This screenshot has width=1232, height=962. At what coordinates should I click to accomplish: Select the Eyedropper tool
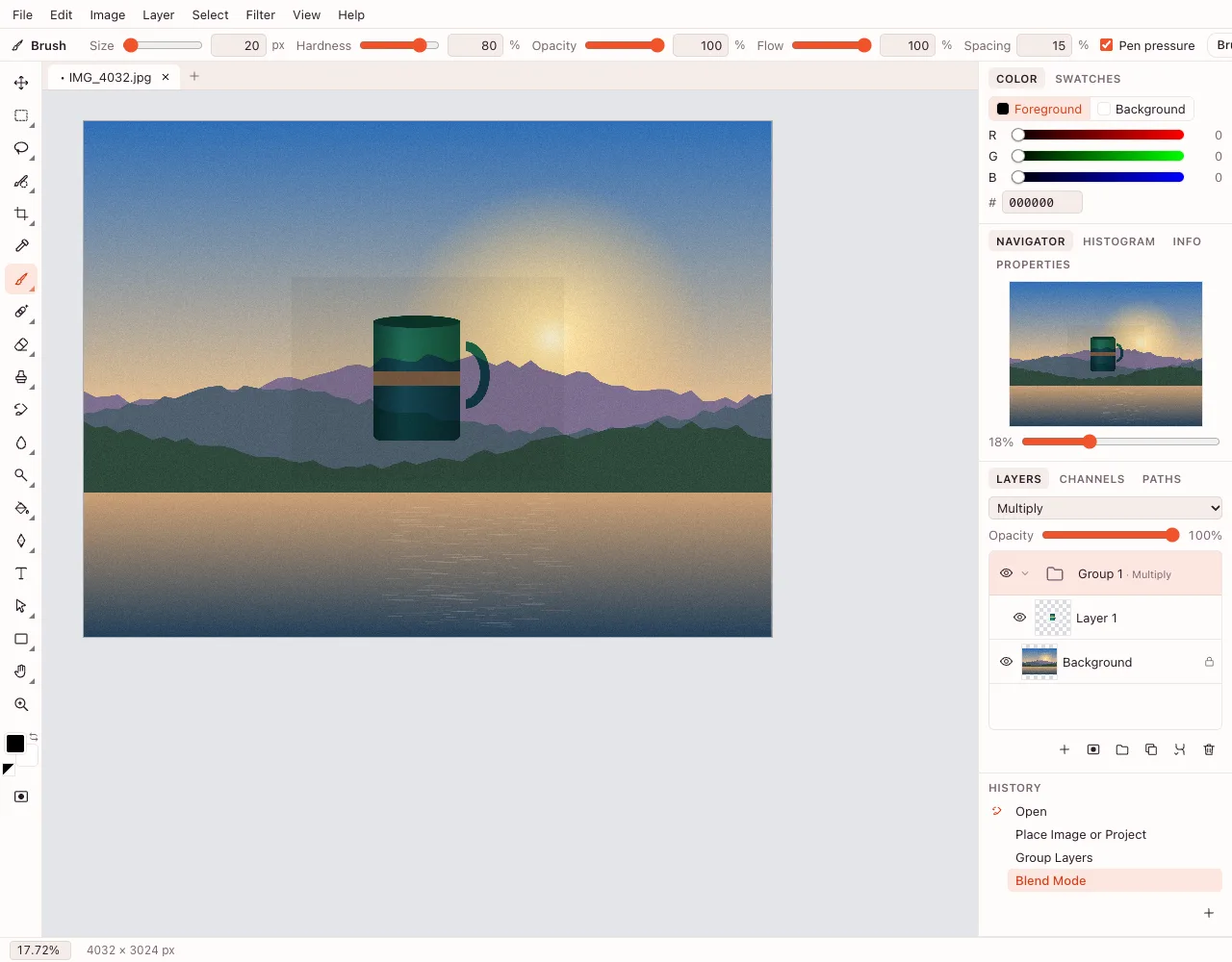click(21, 246)
